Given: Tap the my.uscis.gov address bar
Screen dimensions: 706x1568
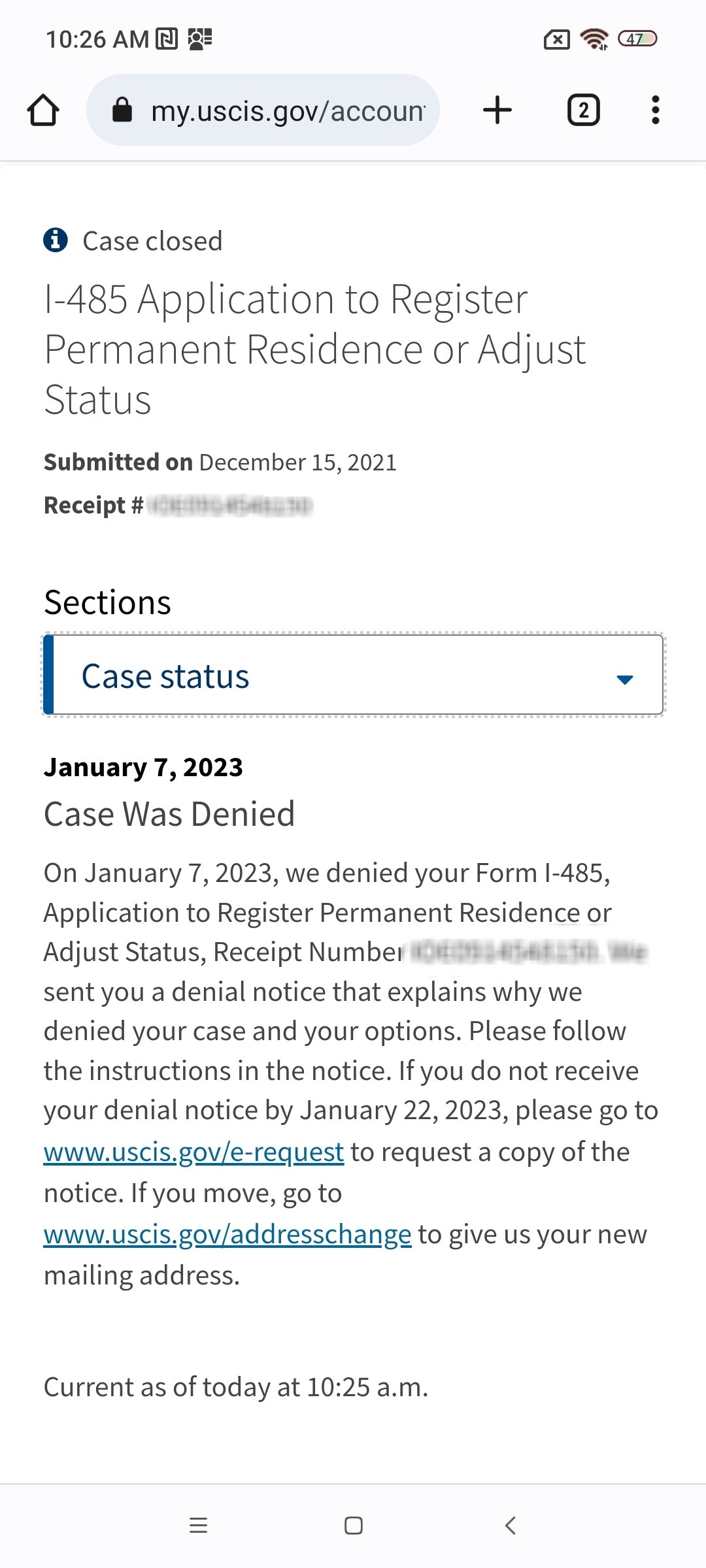Looking at the screenshot, I should pyautogui.click(x=288, y=110).
